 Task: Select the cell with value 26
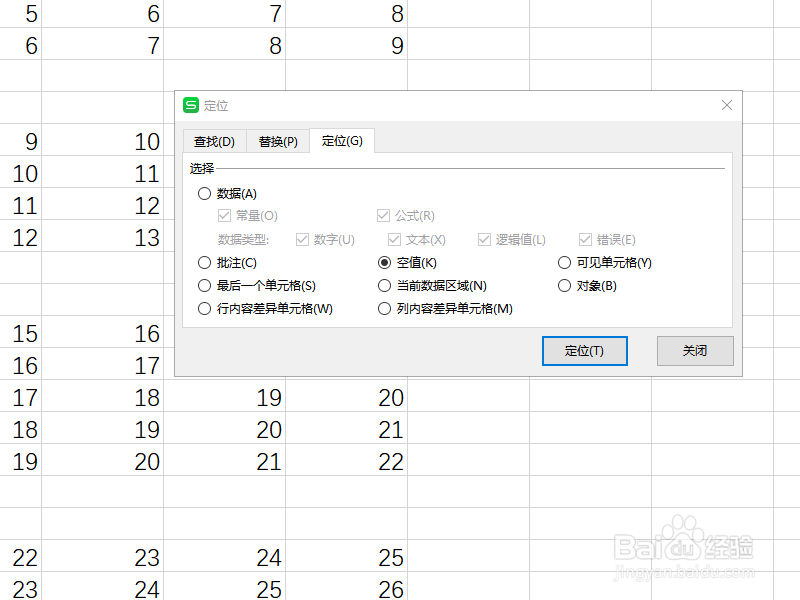(346, 586)
